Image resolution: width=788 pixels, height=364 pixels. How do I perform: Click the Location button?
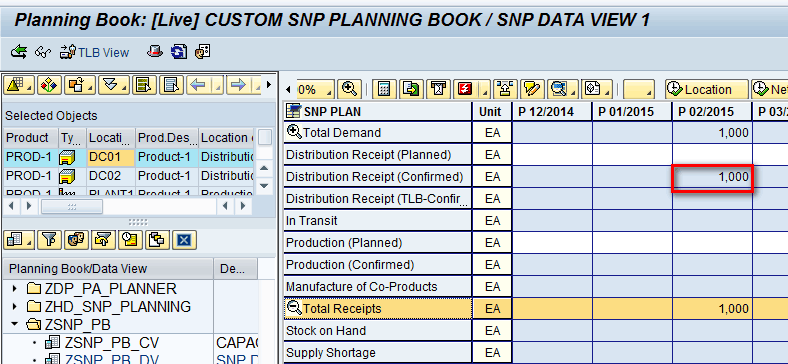point(706,89)
